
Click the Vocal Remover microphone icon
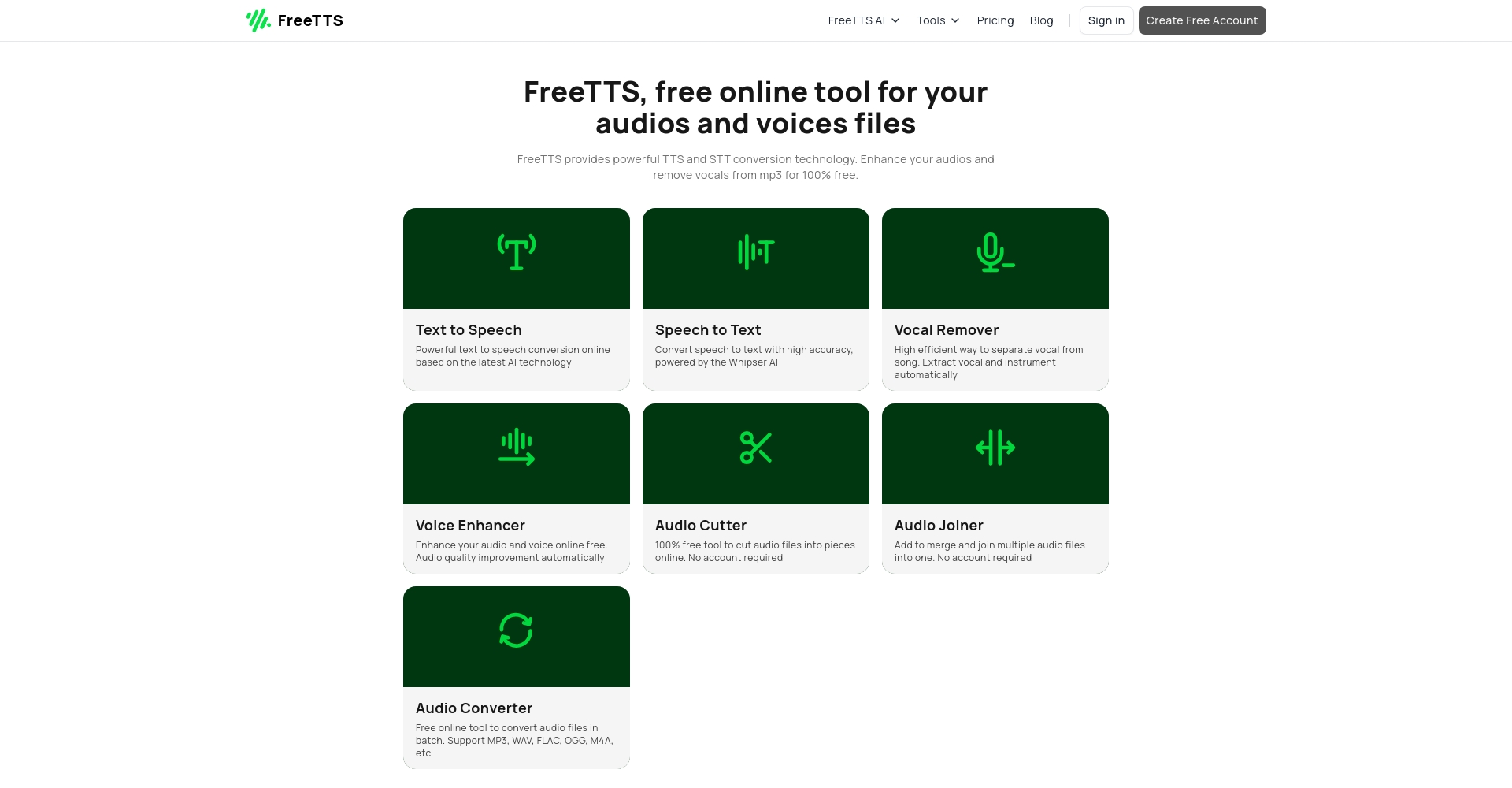click(x=995, y=253)
